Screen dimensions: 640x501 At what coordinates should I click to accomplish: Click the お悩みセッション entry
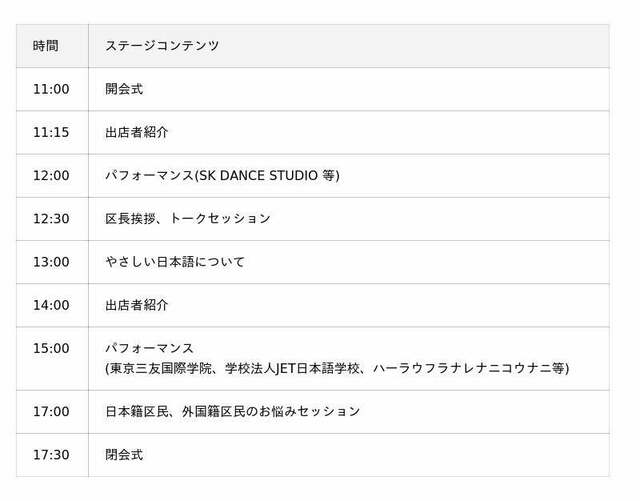pos(233,412)
